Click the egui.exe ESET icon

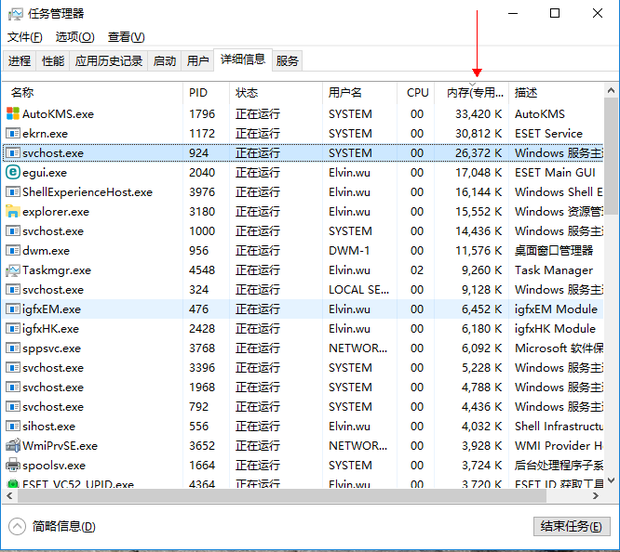(x=13, y=172)
